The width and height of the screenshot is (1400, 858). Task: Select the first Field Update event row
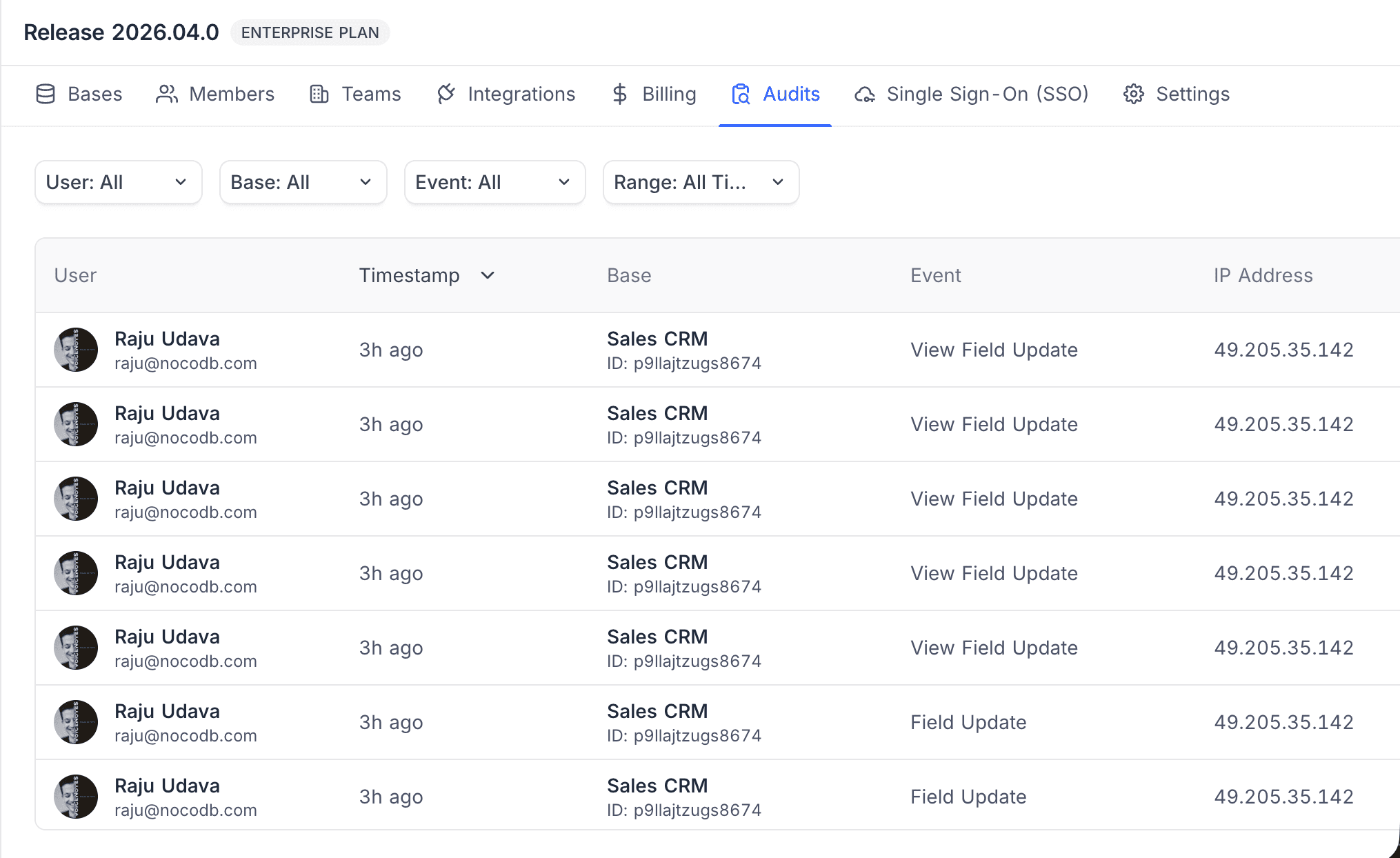pos(968,722)
